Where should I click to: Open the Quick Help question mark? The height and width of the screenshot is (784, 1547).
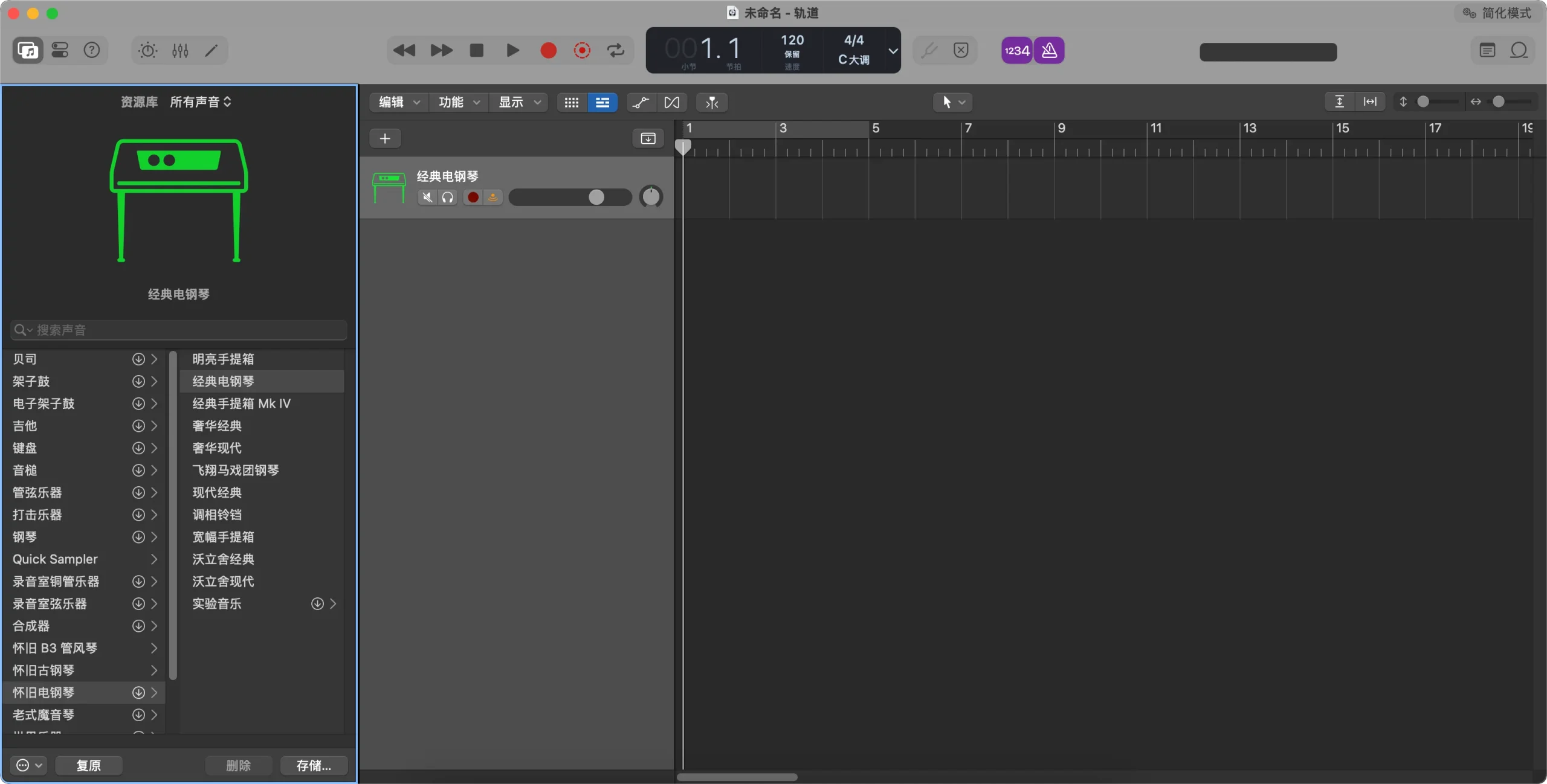92,50
